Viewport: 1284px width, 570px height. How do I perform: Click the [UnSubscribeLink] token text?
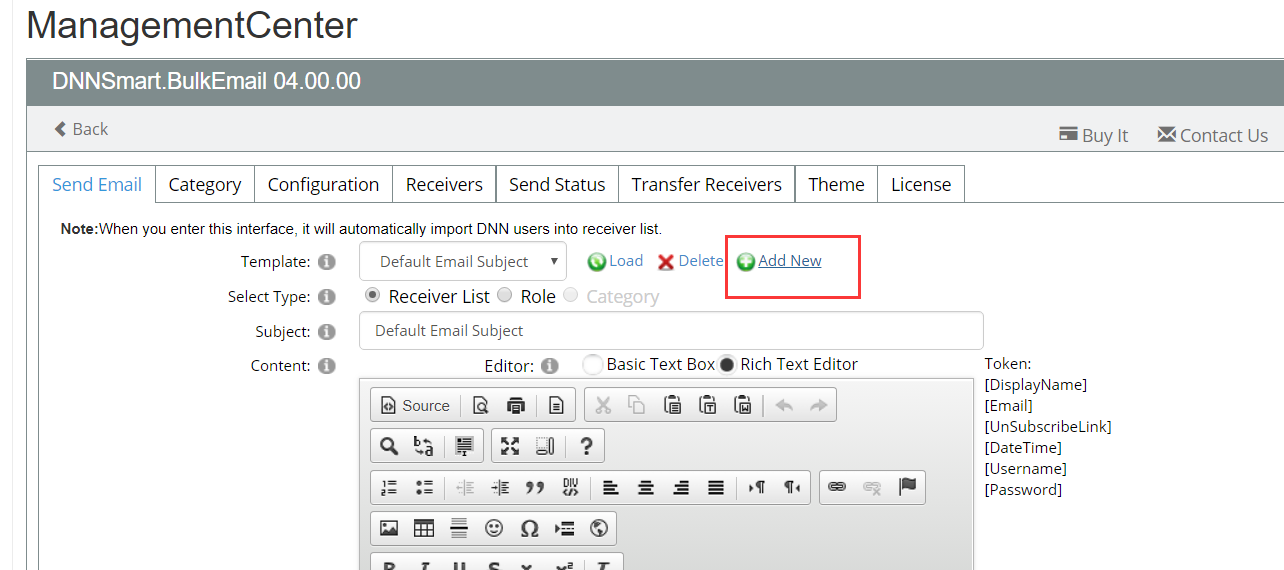pyautogui.click(x=1048, y=427)
